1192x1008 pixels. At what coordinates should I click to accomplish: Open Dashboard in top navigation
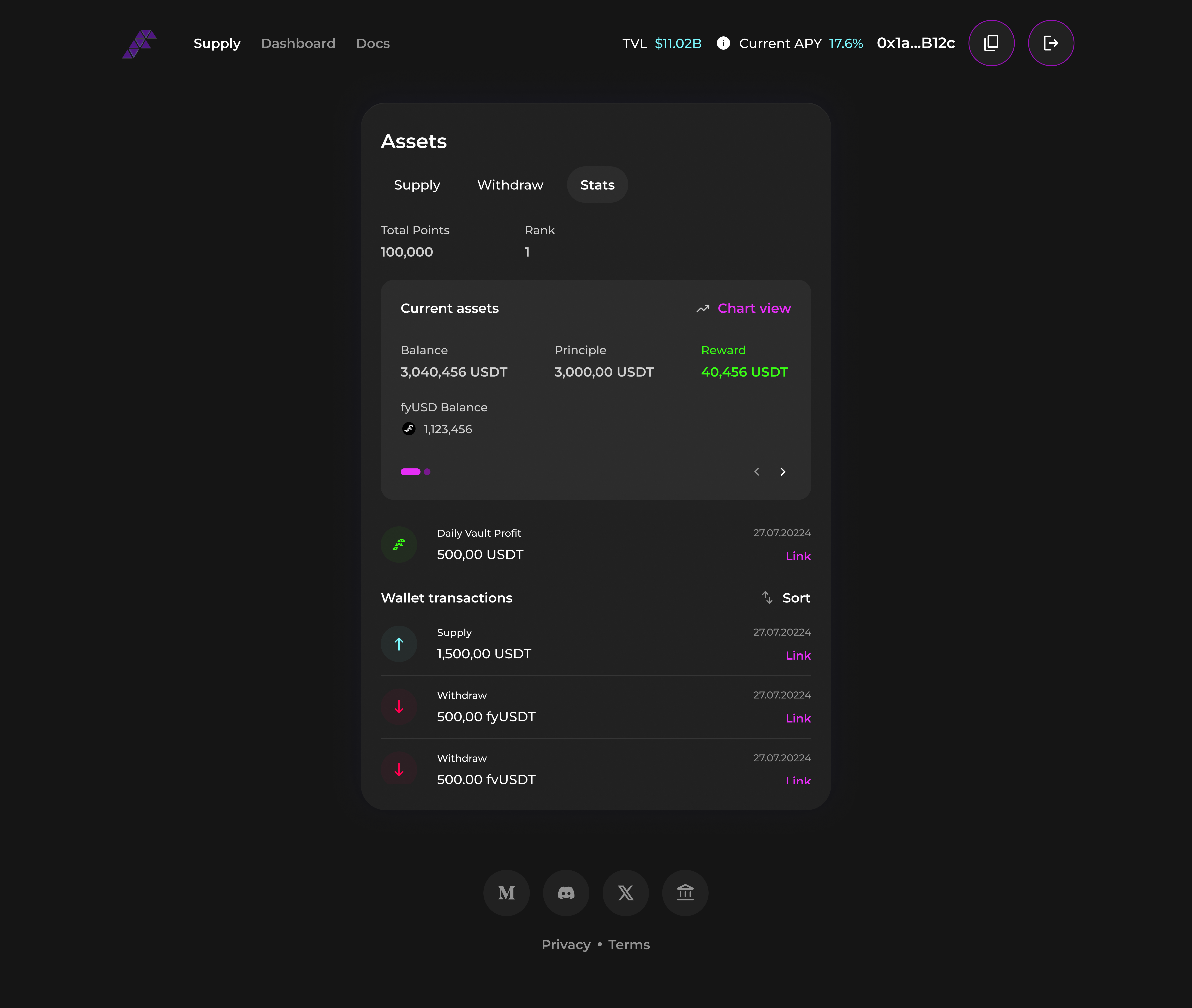pyautogui.click(x=298, y=43)
